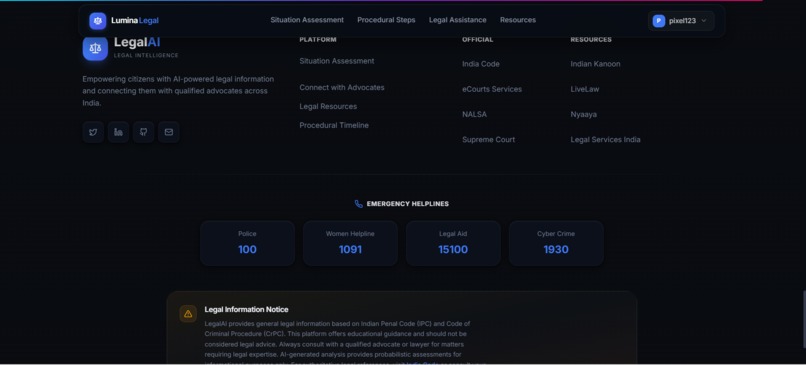
Task: Click the LegalAI scales icon in footer
Action: [x=95, y=48]
